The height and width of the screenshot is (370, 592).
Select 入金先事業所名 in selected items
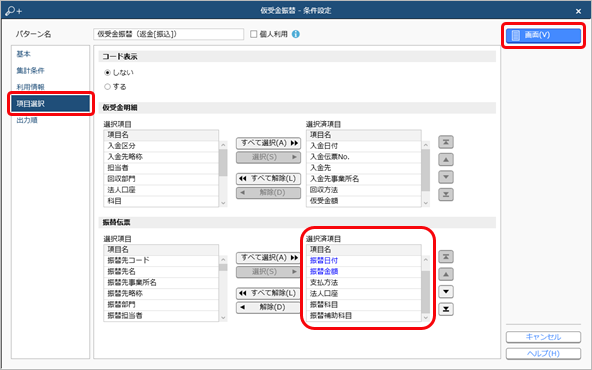(x=364, y=179)
